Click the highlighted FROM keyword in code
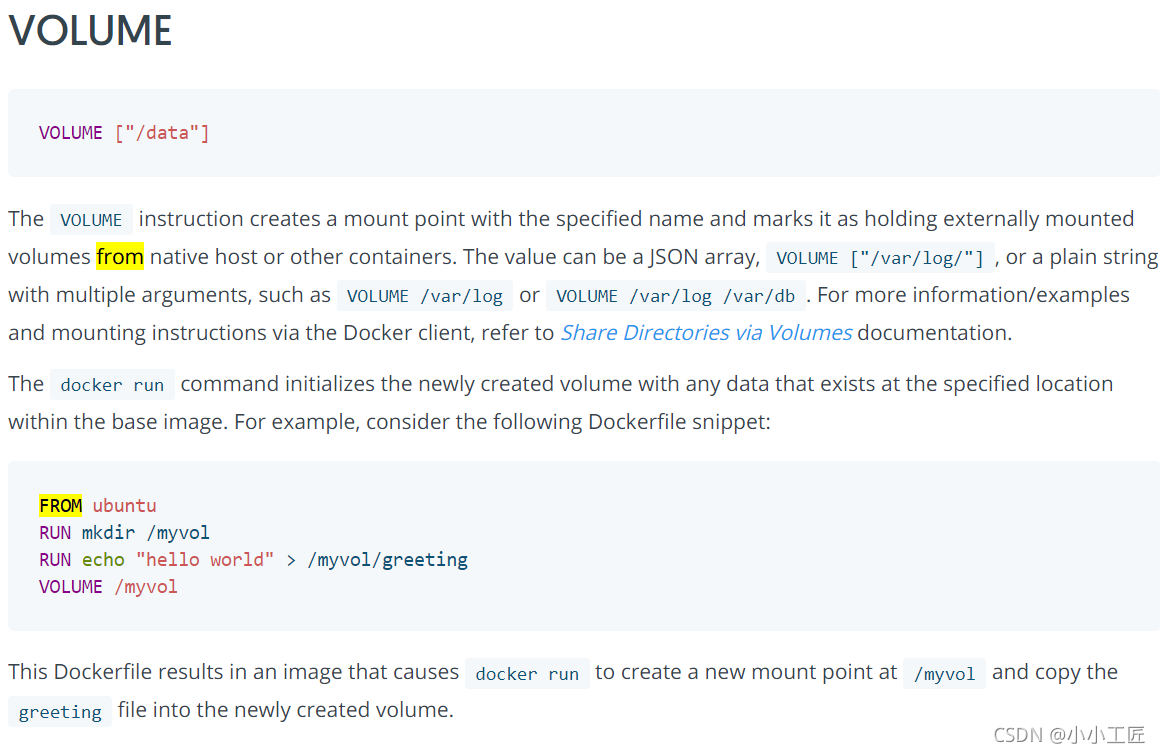 pos(61,506)
